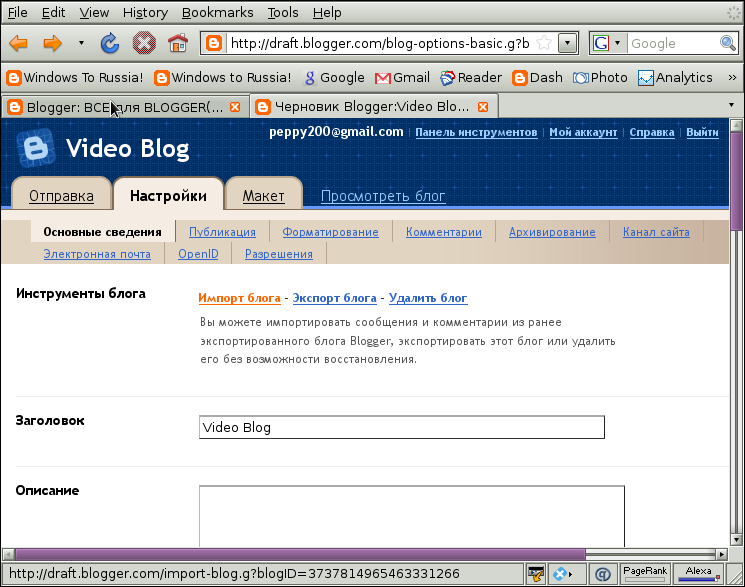Viewport: 745px width, 587px height.
Task: Open 'Мой аккаунт' link
Action: (583, 132)
